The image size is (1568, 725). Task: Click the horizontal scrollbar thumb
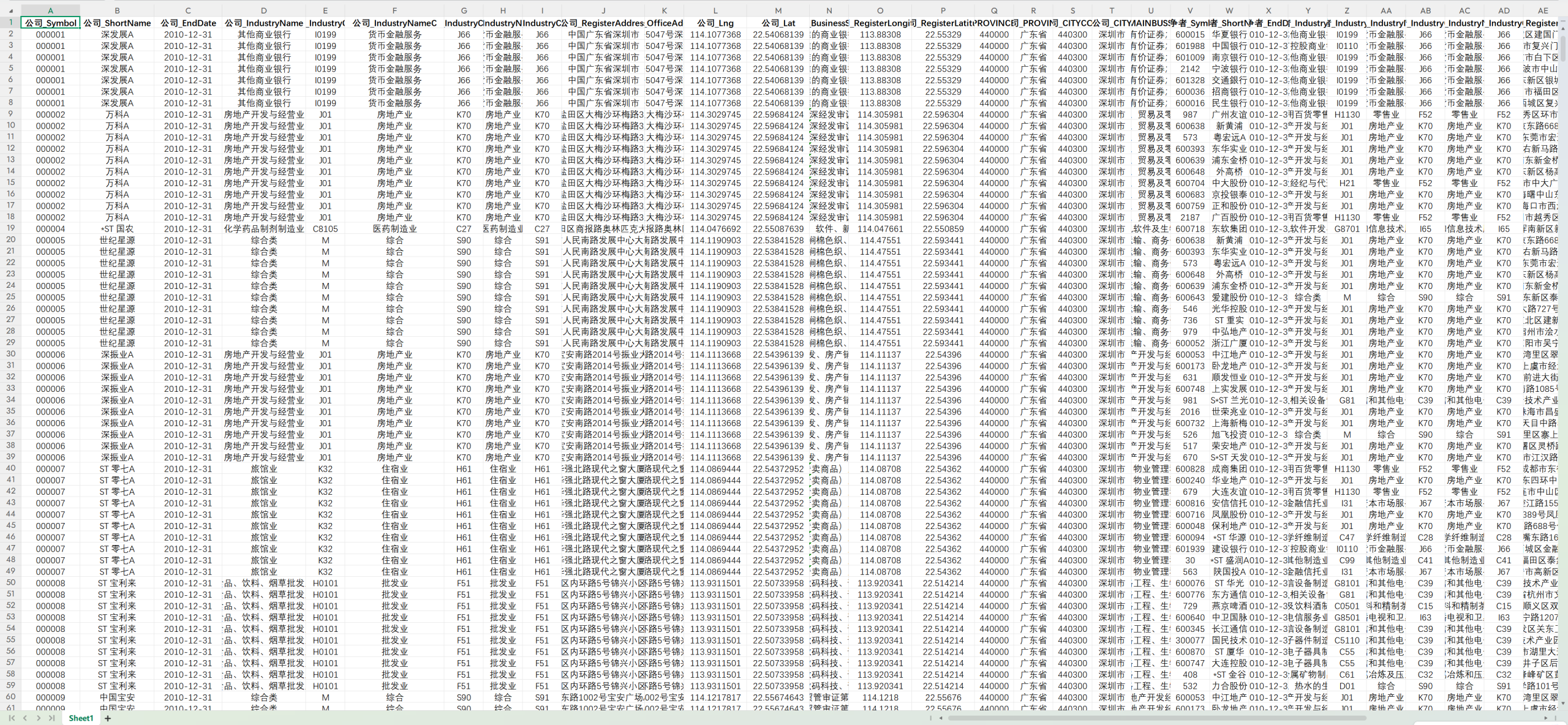(1158, 718)
